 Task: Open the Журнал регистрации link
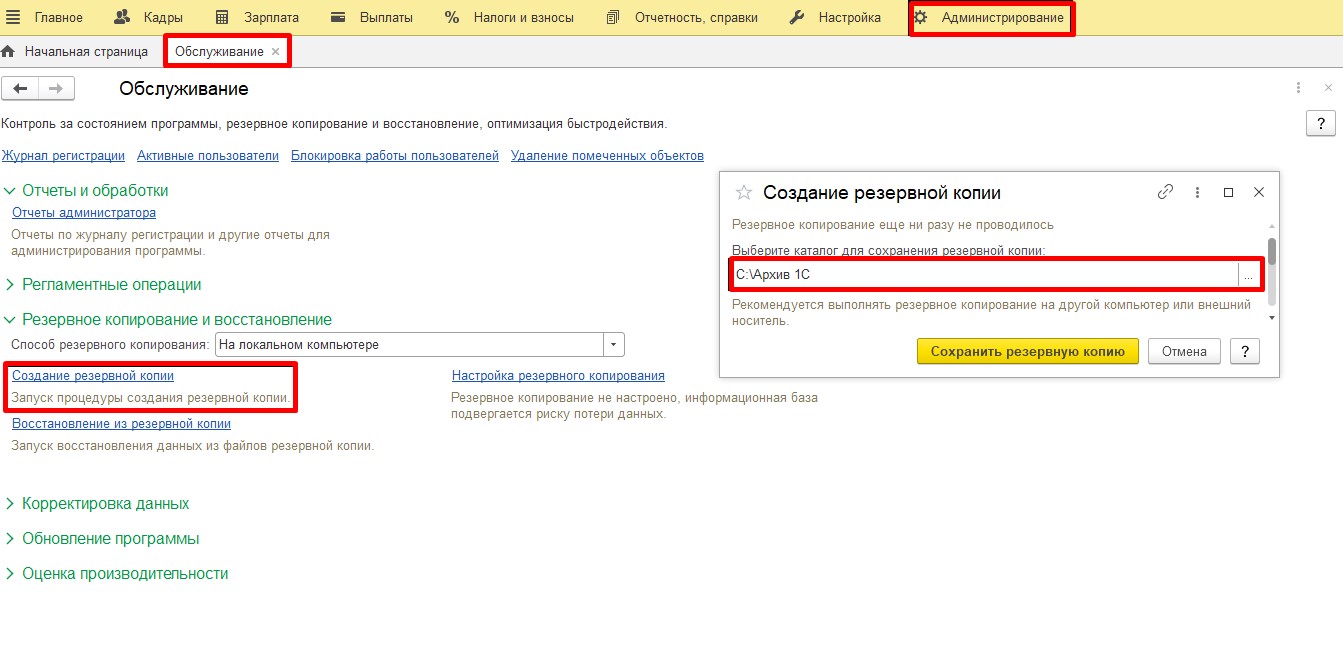(x=63, y=155)
